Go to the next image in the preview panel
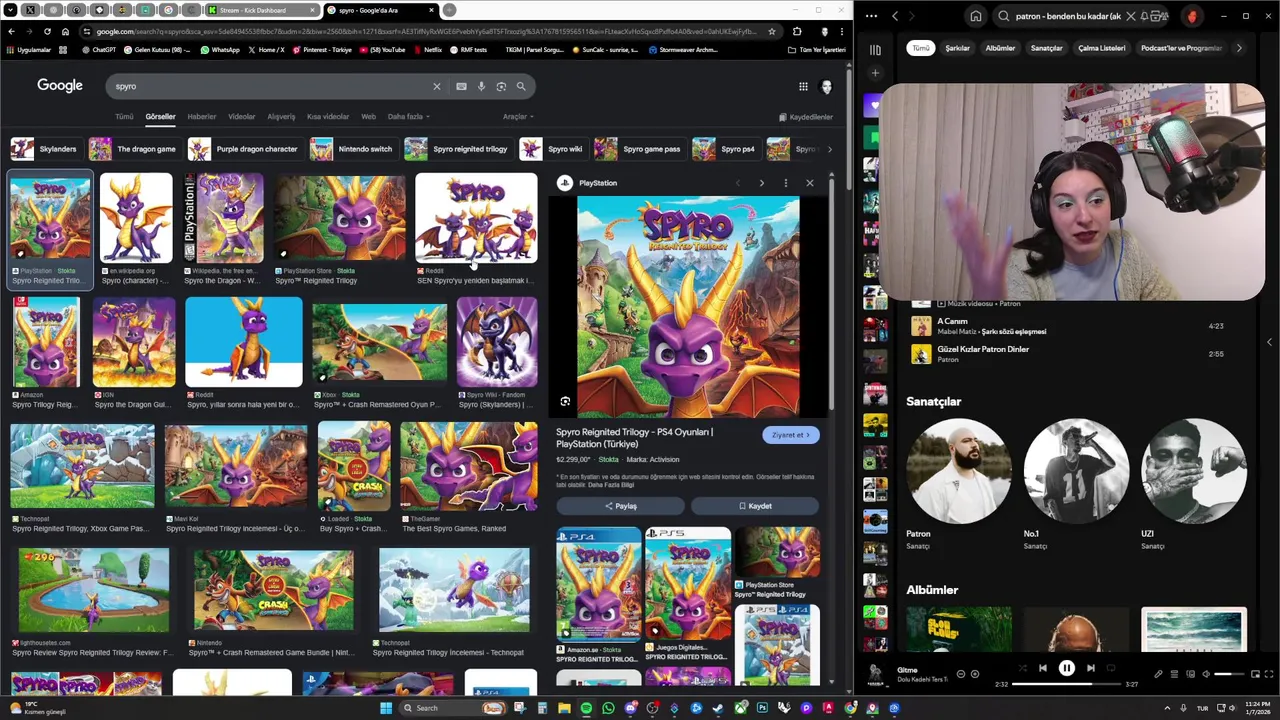Viewport: 1280px width, 720px height. point(761,183)
